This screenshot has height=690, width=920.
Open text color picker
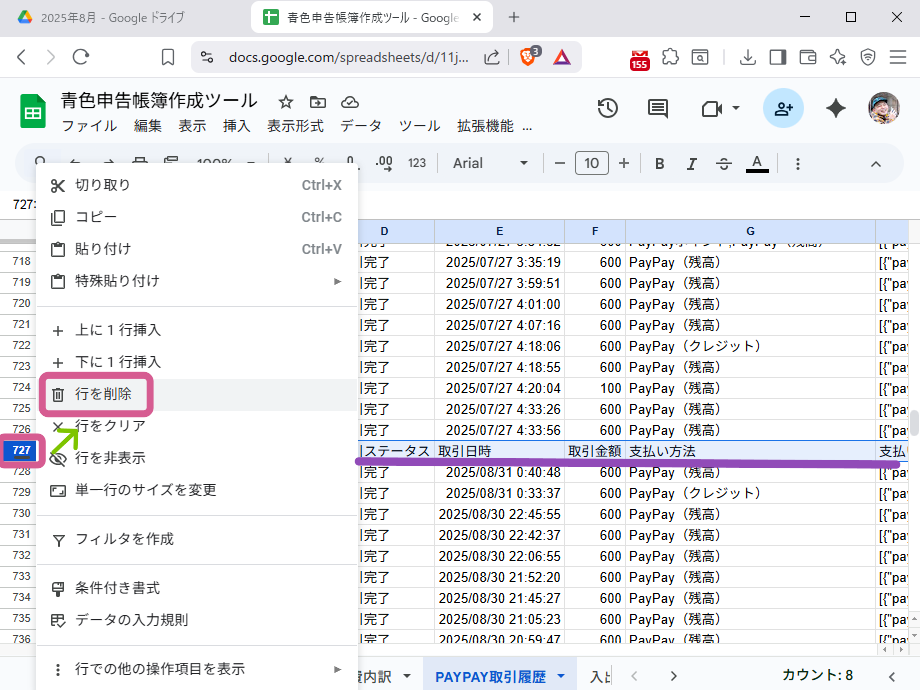coord(757,164)
